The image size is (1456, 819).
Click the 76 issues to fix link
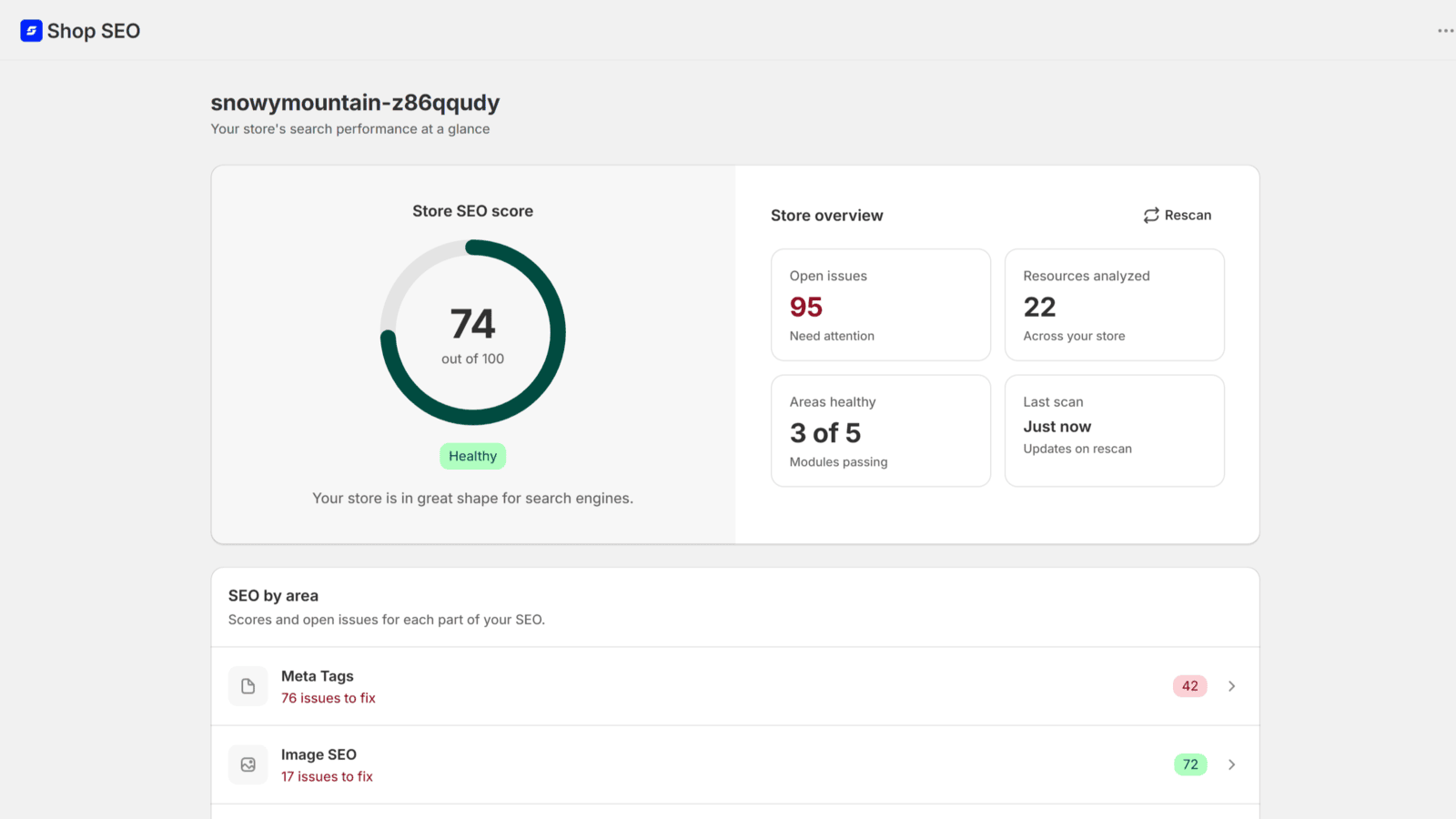click(x=329, y=698)
